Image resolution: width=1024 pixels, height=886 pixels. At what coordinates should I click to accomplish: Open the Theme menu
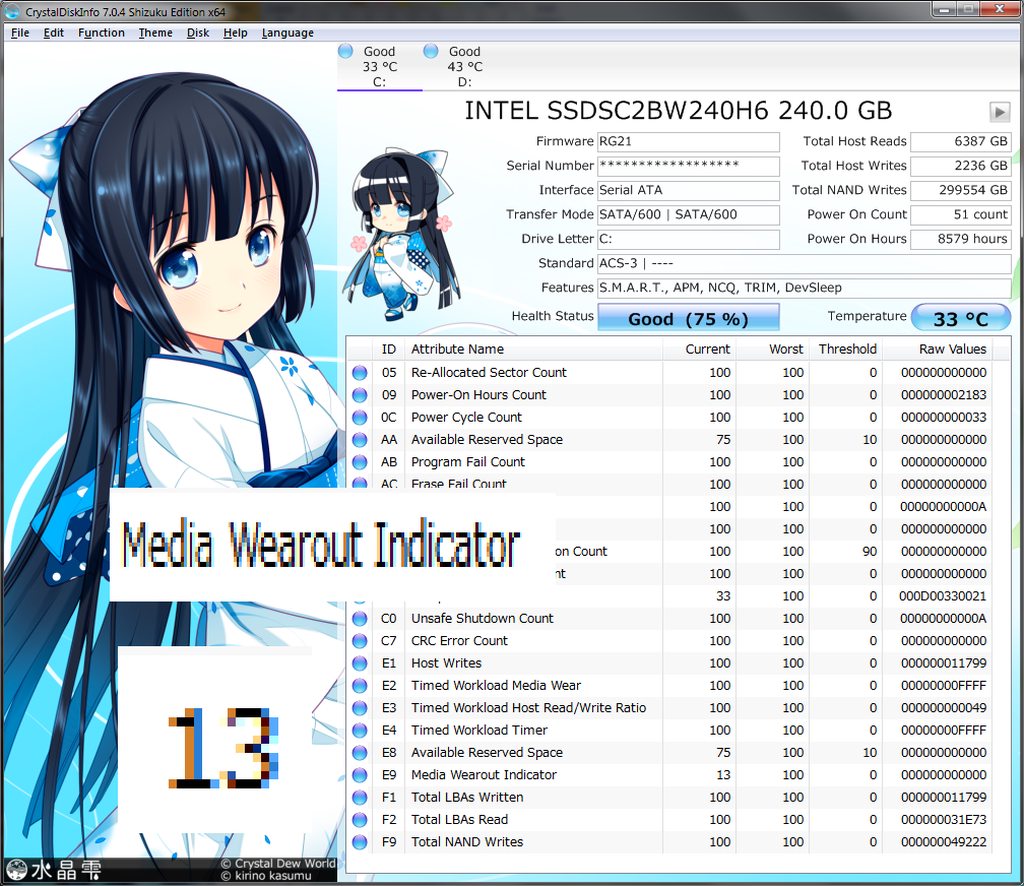click(155, 33)
